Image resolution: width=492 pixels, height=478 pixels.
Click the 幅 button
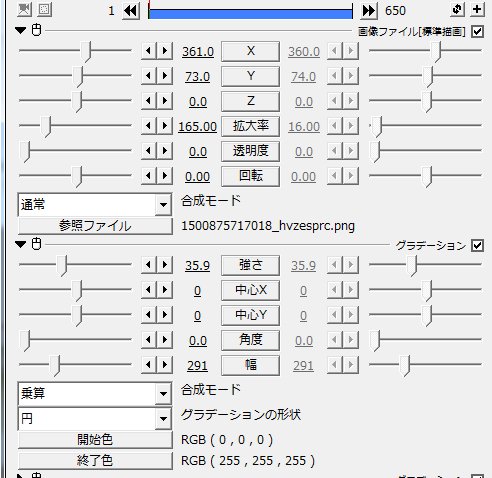[250, 365]
